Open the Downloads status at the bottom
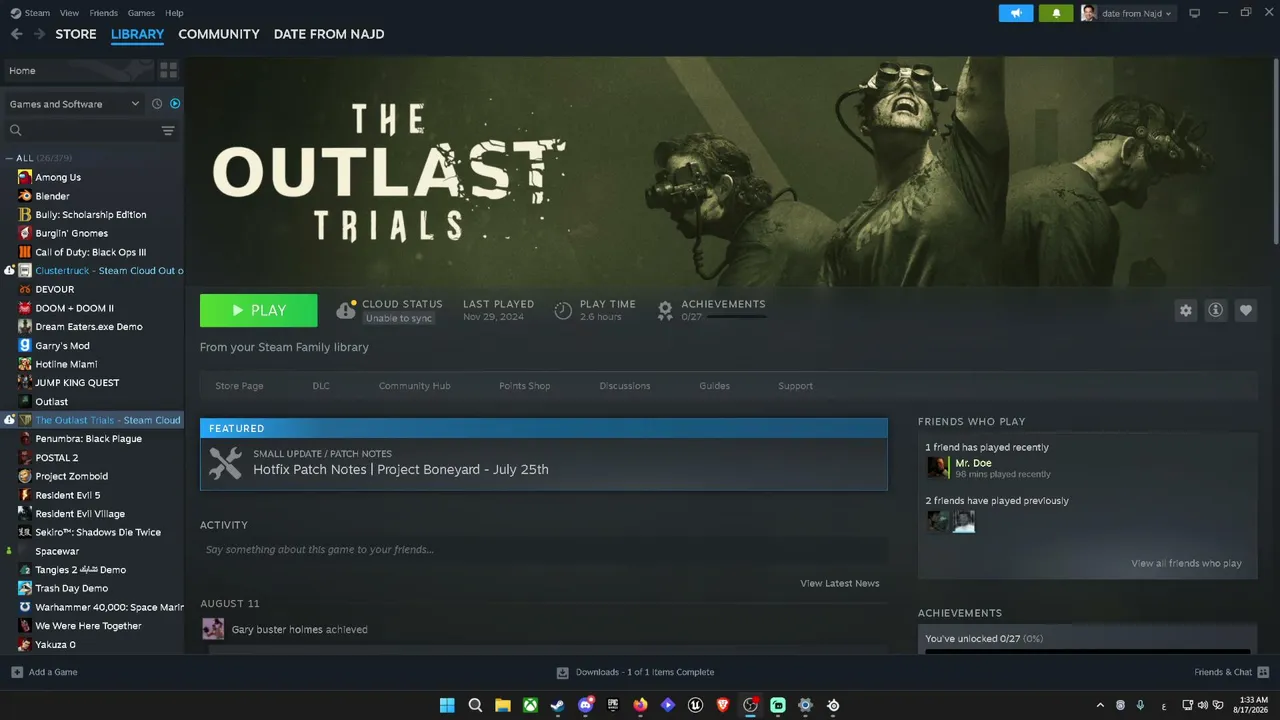 [635, 672]
